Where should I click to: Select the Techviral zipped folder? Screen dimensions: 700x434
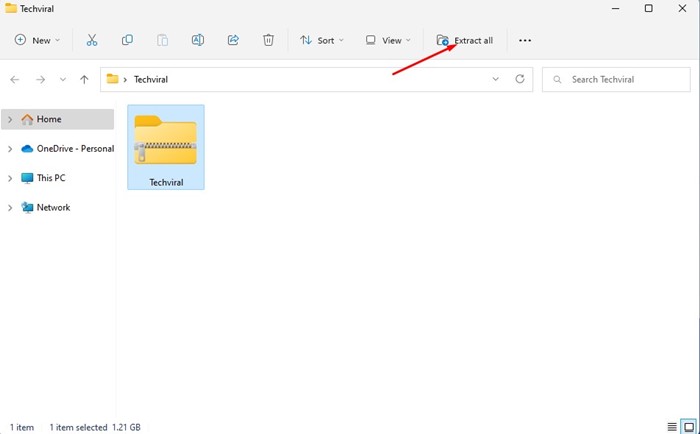(166, 147)
